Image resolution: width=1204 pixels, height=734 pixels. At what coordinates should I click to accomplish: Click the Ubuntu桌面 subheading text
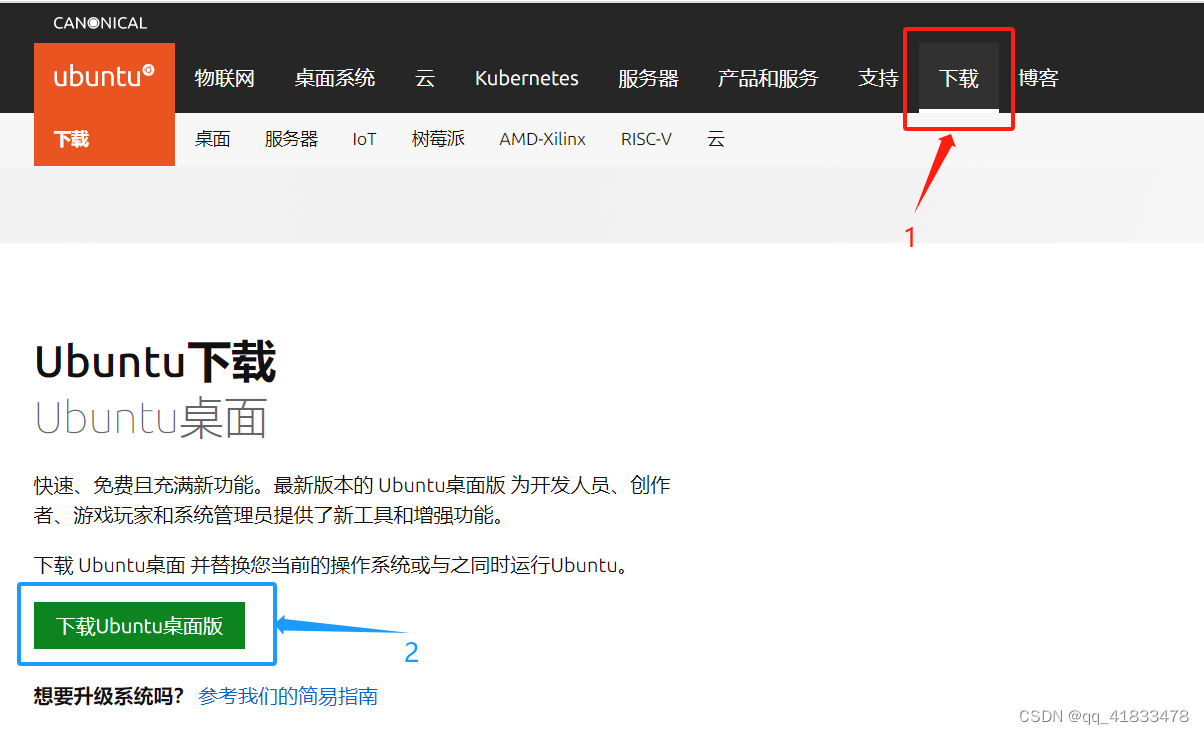pos(151,419)
